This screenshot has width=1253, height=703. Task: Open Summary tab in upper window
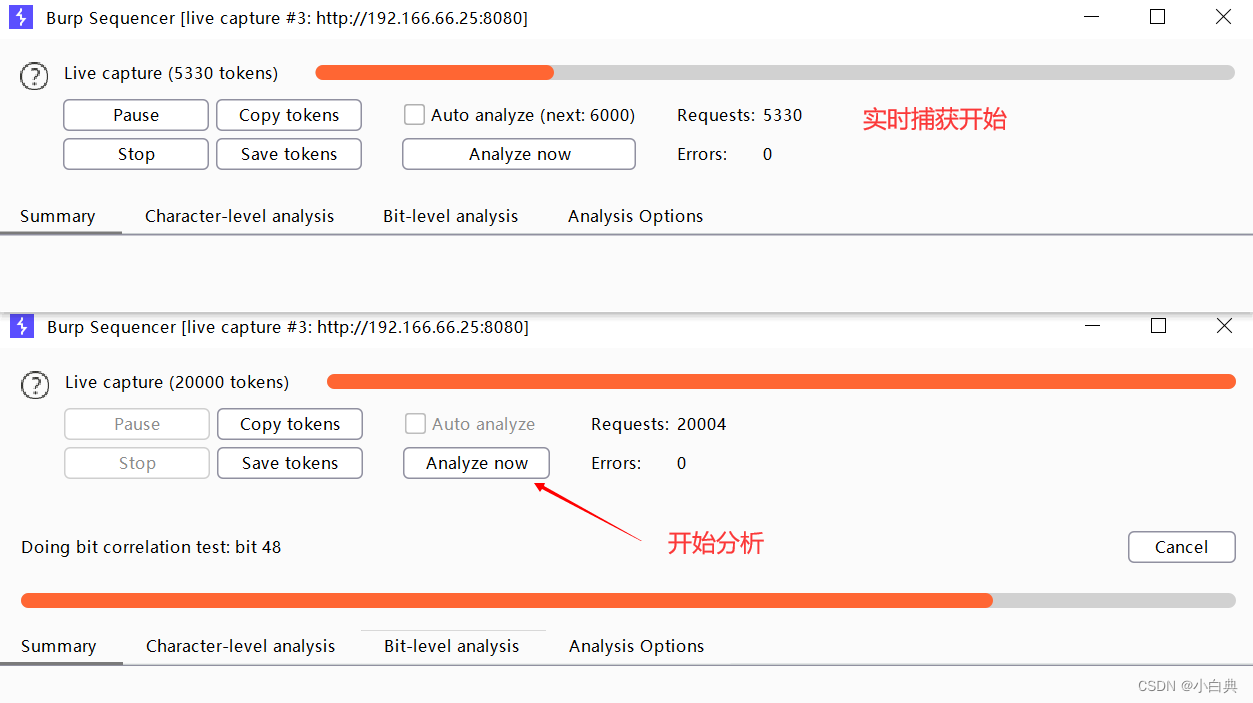click(x=58, y=216)
